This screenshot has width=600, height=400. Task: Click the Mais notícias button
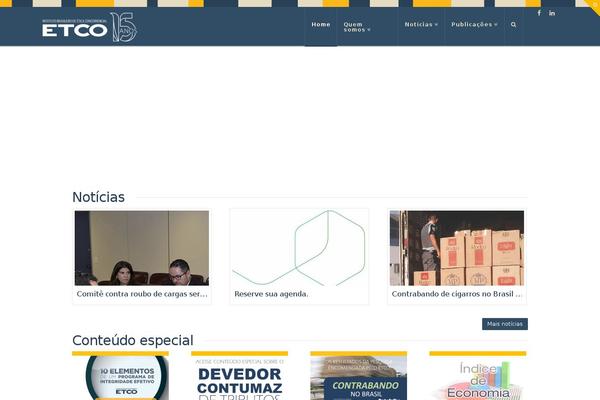click(505, 324)
